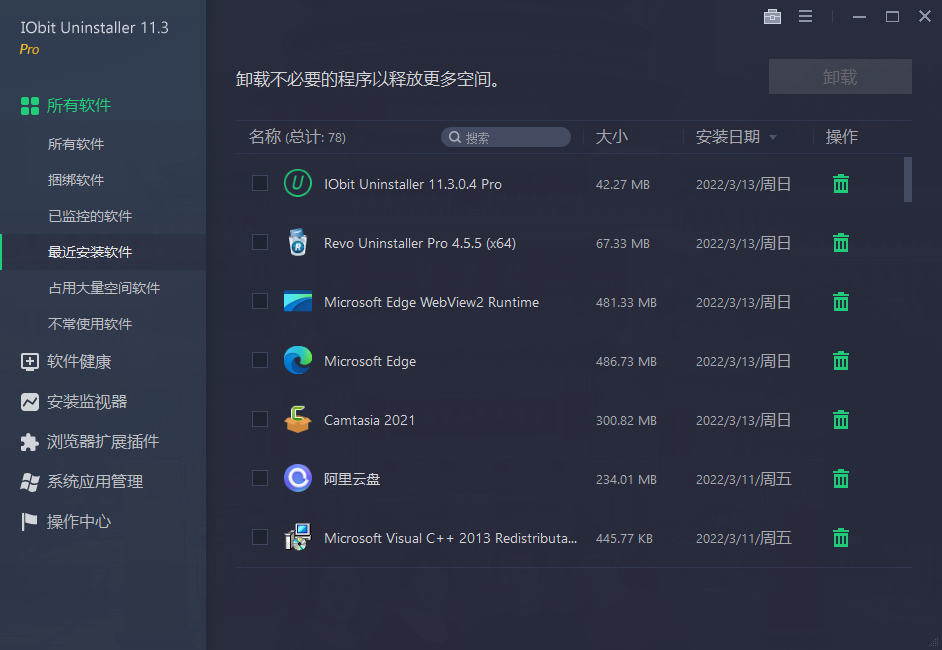Open the 浏览器扩展插件 section label
The image size is (942, 650).
point(103,442)
